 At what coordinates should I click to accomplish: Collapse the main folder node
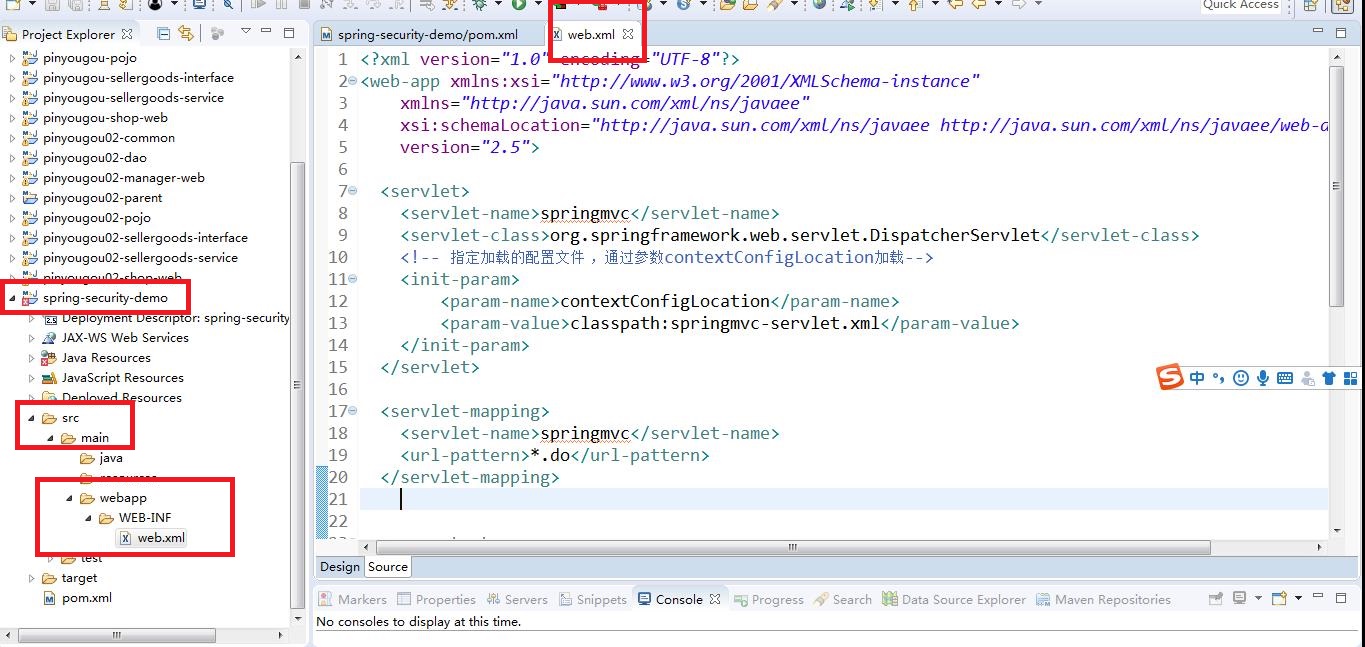[x=50, y=438]
